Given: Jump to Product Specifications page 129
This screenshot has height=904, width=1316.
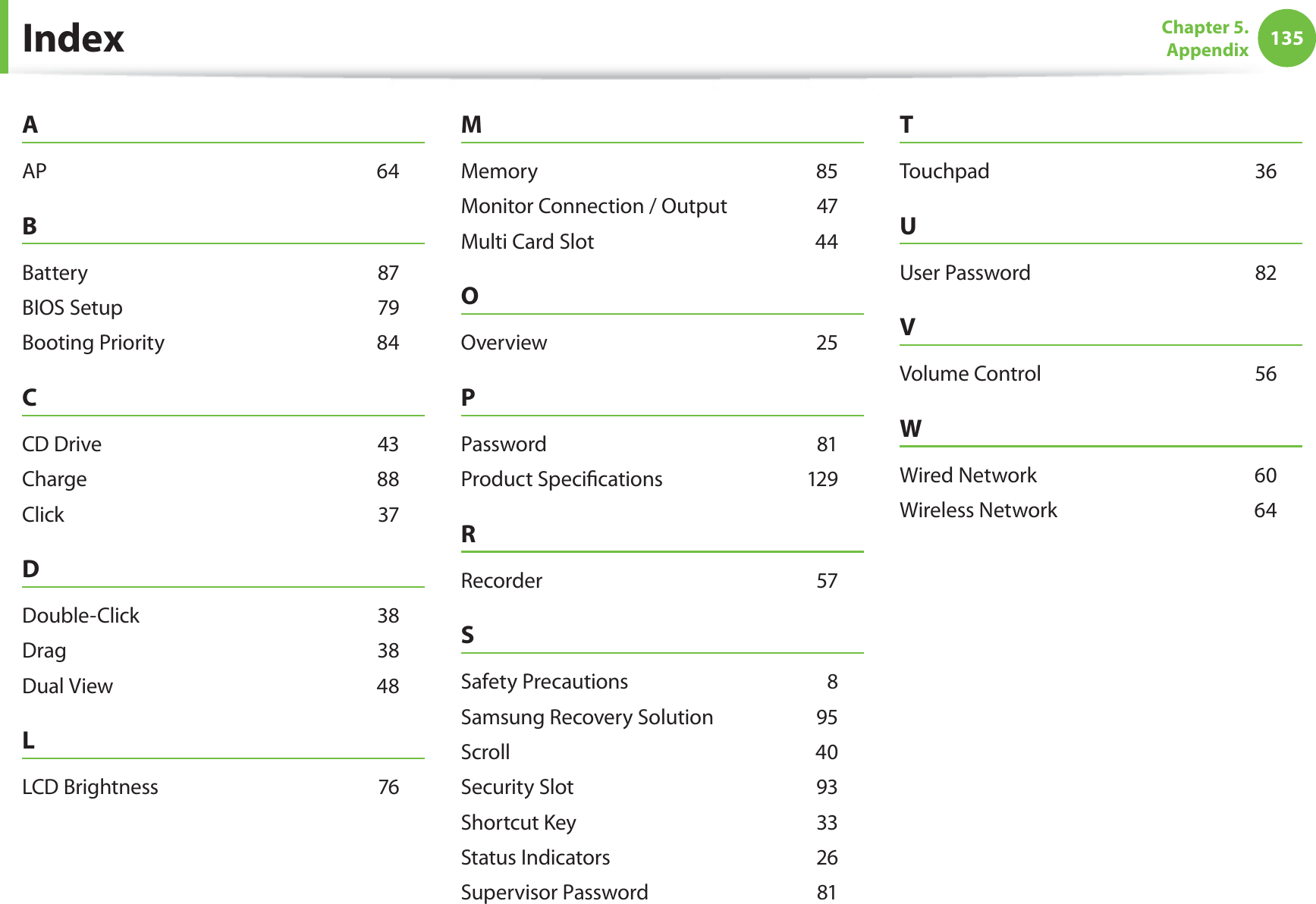Looking at the screenshot, I should pos(822,479).
